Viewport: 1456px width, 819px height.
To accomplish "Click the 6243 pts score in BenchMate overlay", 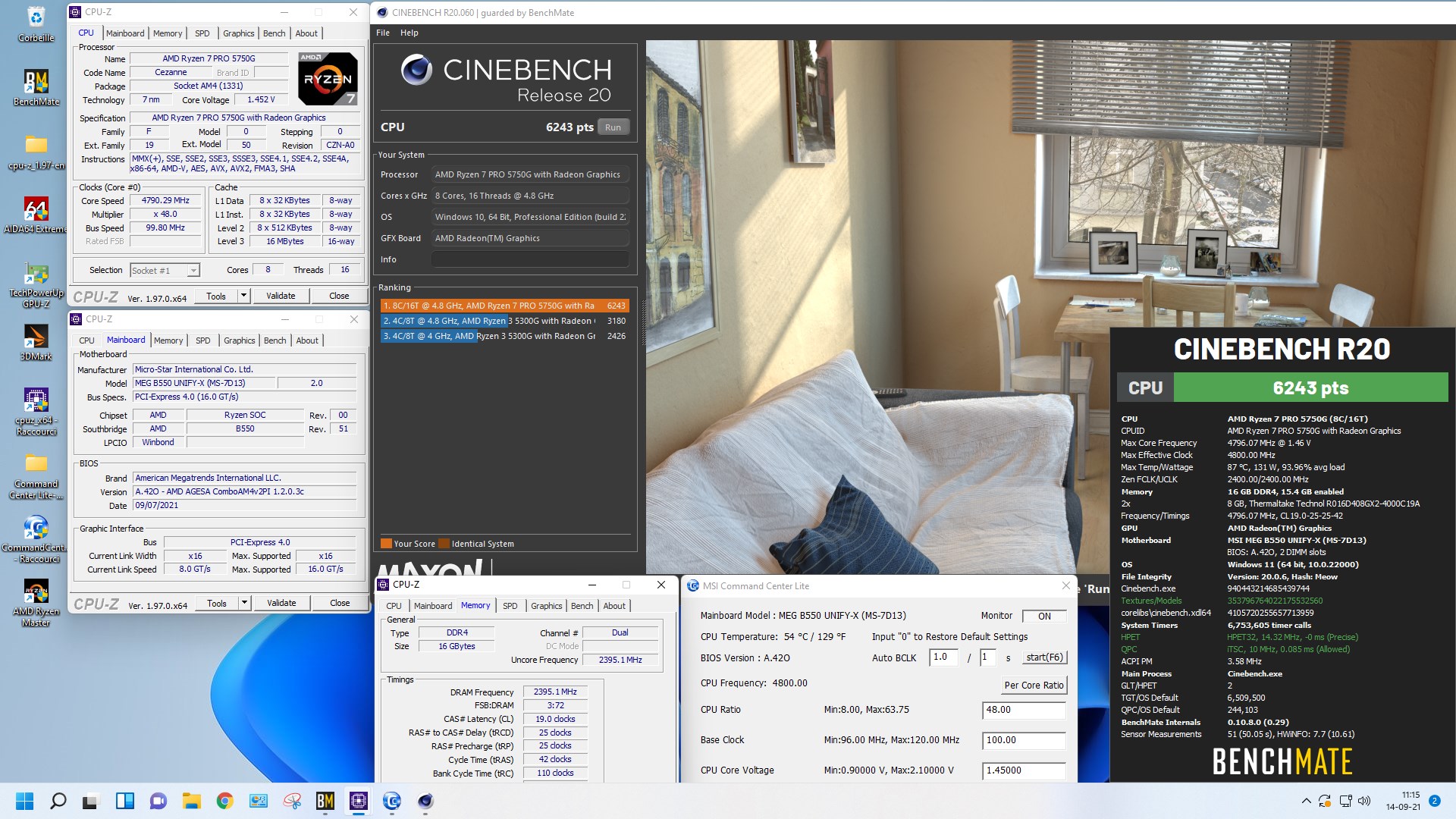I will (1310, 388).
